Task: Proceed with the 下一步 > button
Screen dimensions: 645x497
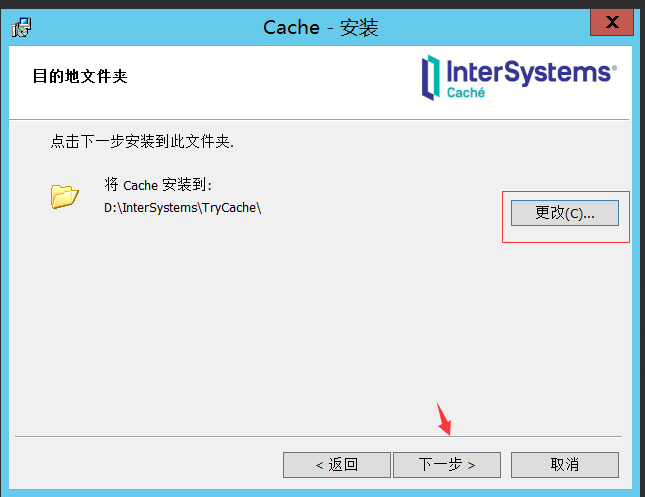Action: coord(447,465)
